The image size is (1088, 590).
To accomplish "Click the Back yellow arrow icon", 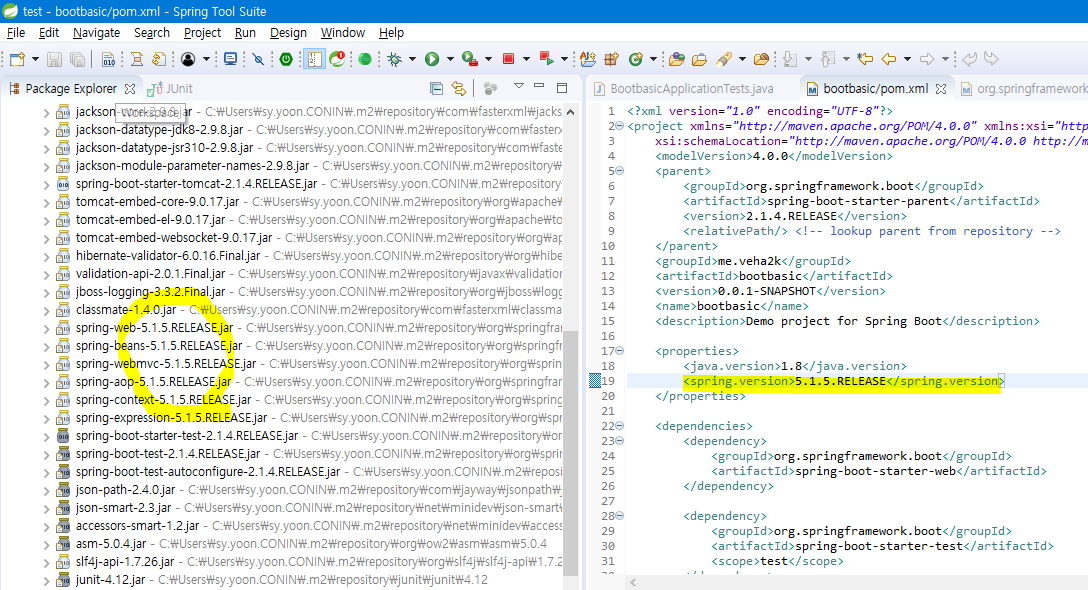I will [889, 59].
